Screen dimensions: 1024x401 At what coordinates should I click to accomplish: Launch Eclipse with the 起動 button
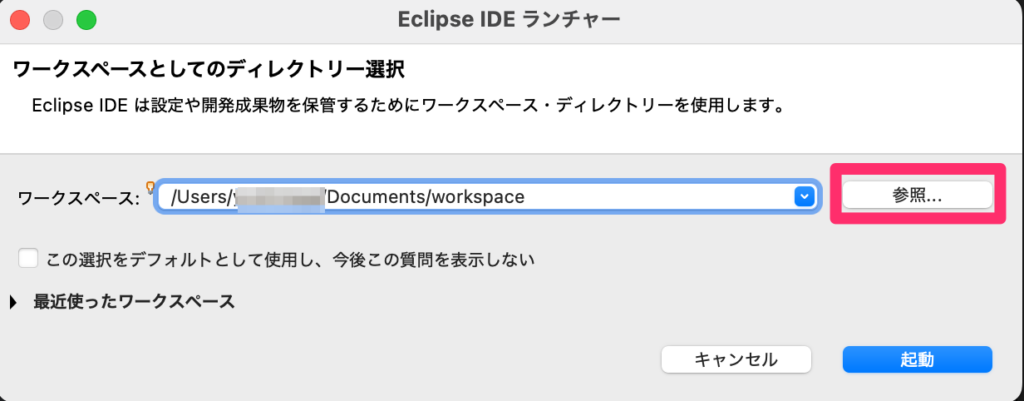coord(917,359)
